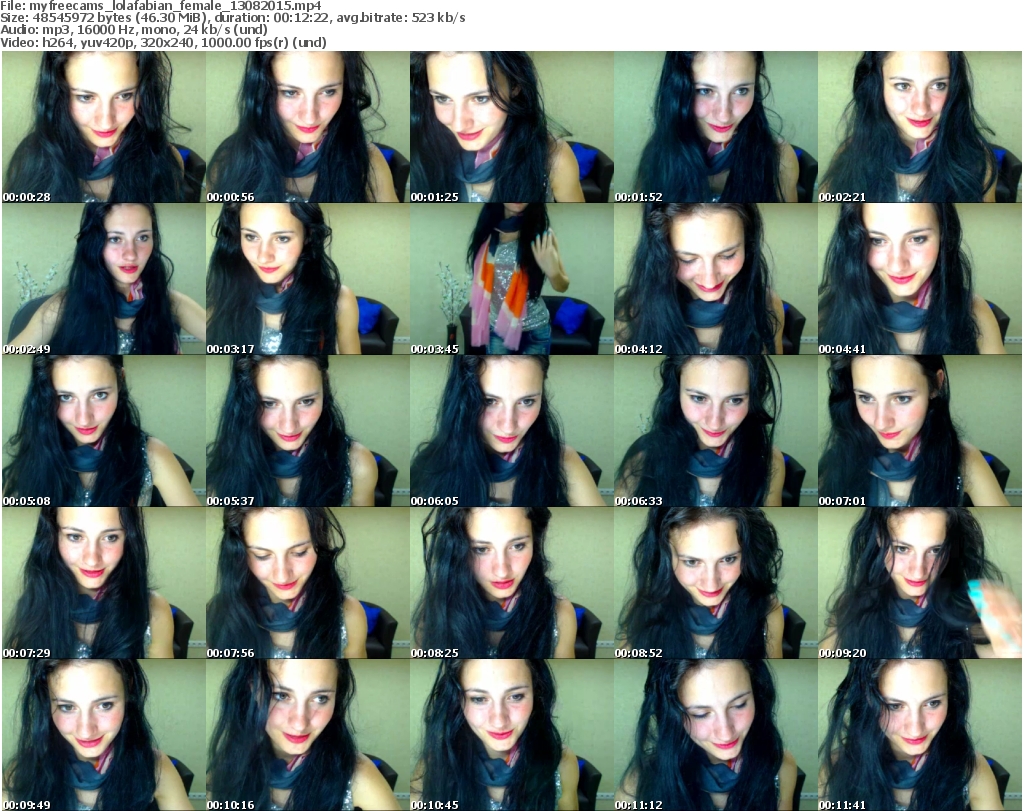Click the frame at 00:09:20
The height and width of the screenshot is (811, 1024).
tap(920, 583)
